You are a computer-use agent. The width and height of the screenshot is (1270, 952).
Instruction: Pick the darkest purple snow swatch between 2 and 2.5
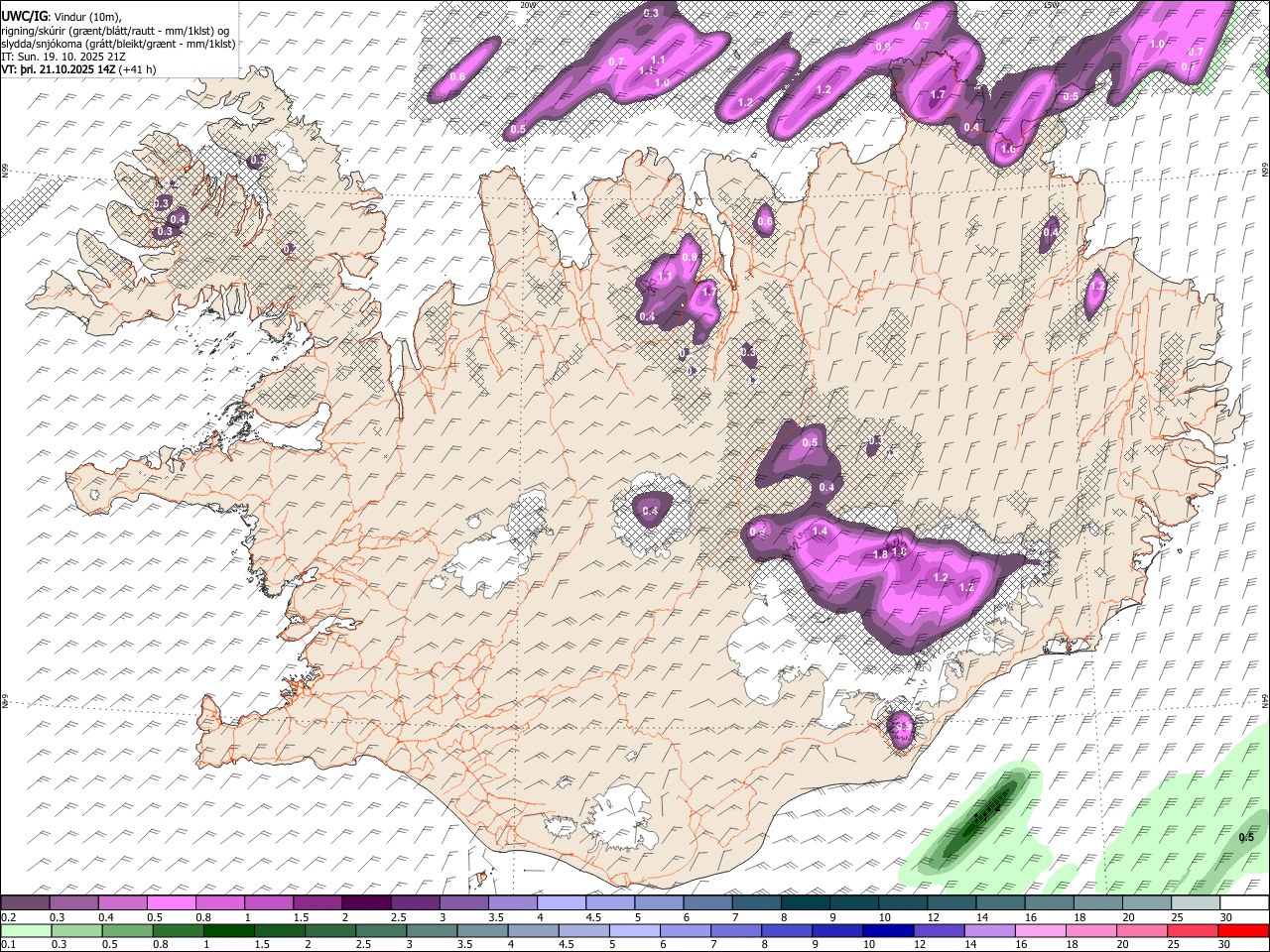pos(365,902)
